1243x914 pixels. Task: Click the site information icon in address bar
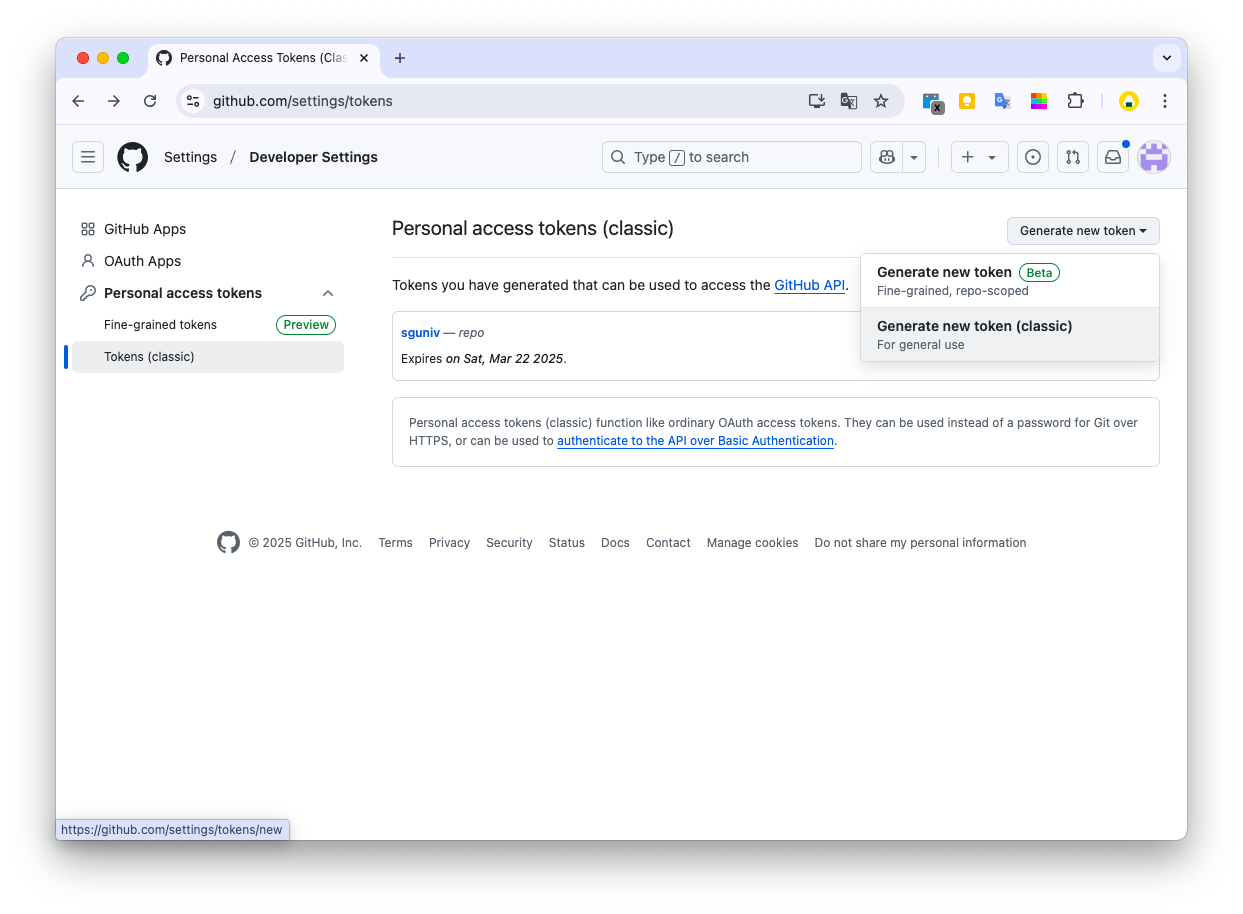coord(194,101)
